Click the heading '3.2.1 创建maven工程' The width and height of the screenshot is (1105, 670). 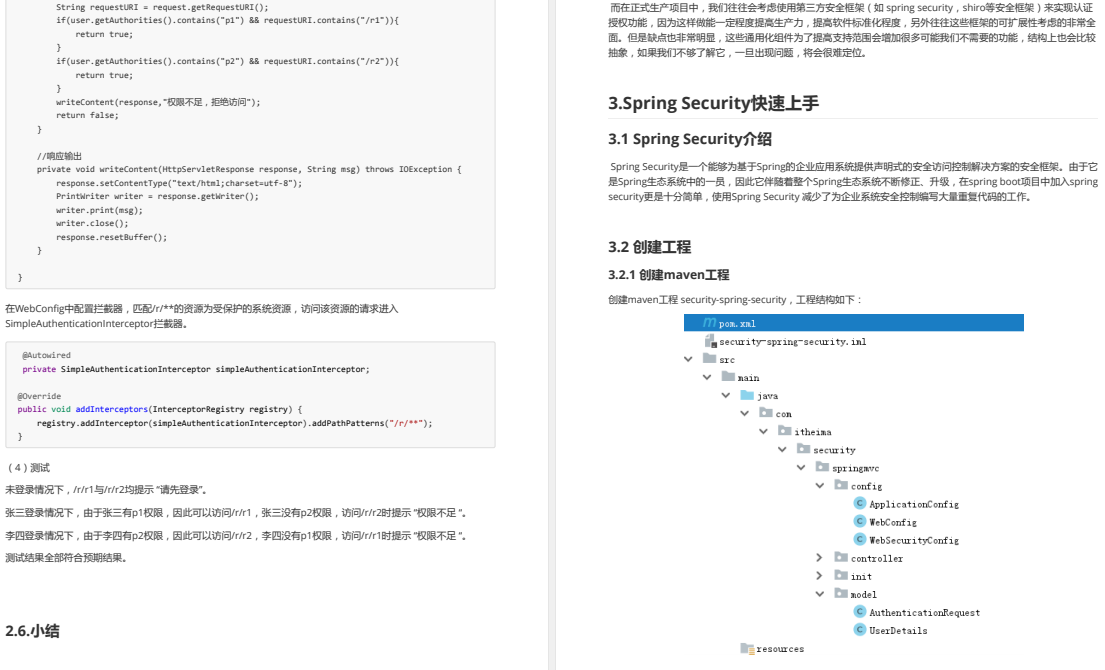[x=668, y=275]
